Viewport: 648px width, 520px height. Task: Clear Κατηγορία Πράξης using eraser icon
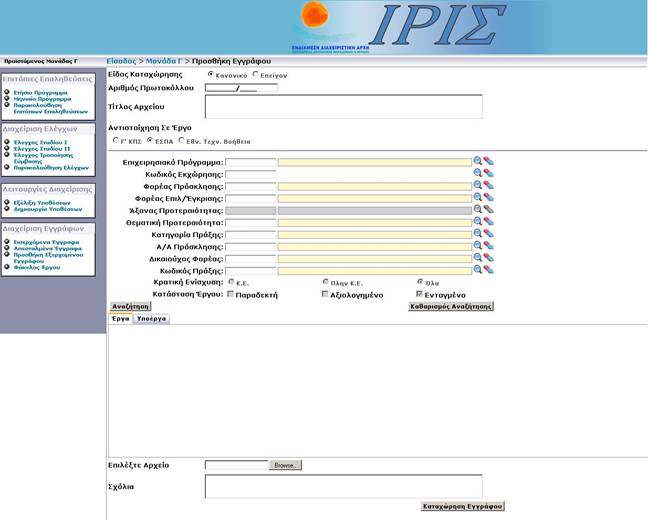pyautogui.click(x=488, y=234)
